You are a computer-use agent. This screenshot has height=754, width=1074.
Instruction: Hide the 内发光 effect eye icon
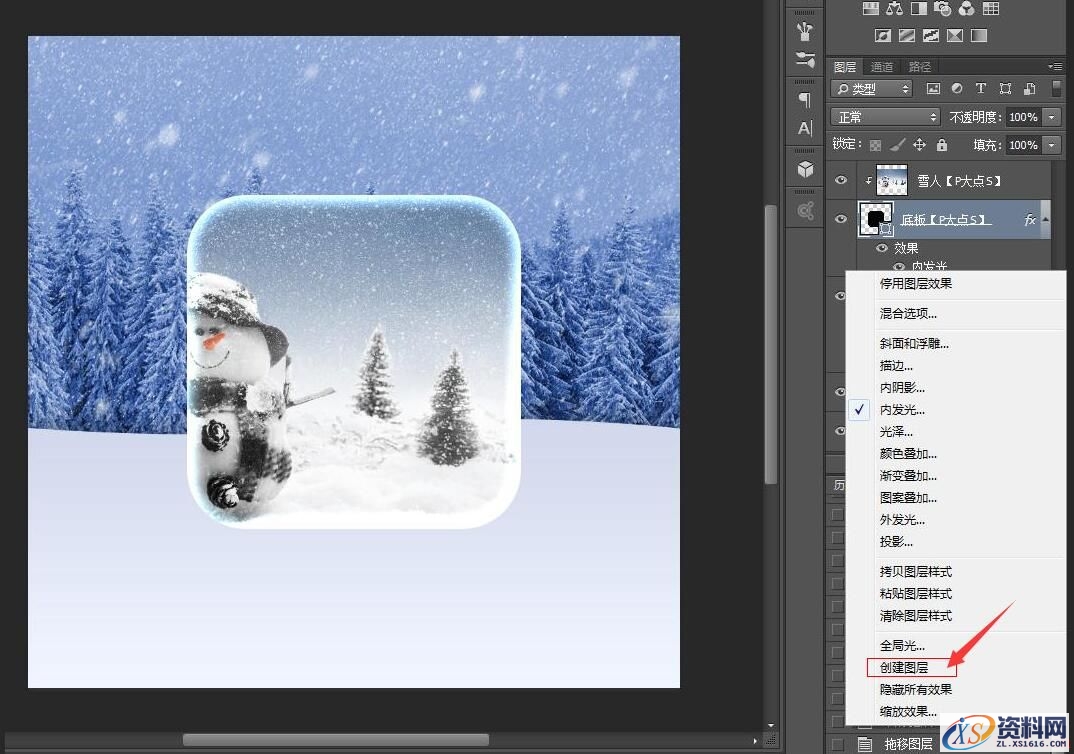click(899, 266)
